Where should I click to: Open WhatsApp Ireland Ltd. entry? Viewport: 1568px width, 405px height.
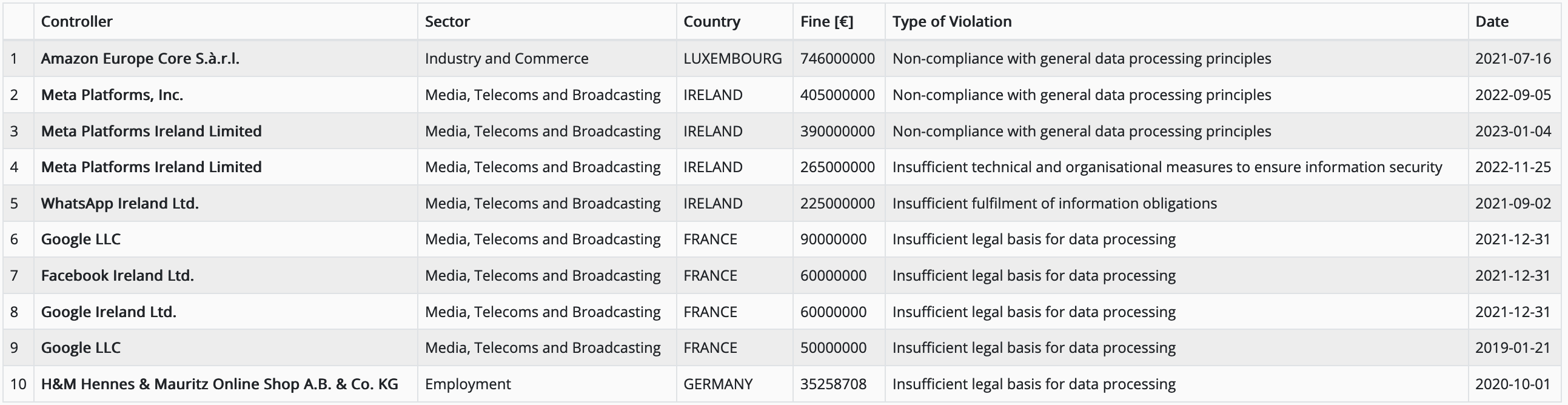[120, 204]
